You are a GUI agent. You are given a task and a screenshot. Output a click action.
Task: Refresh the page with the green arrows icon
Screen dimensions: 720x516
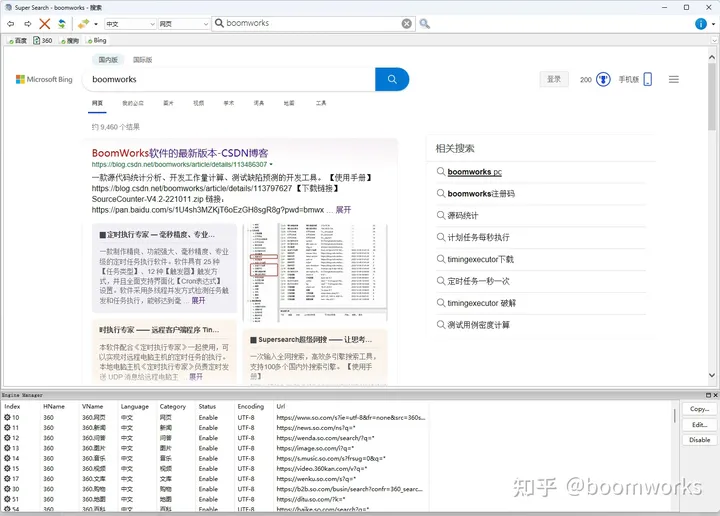pyautogui.click(x=62, y=24)
